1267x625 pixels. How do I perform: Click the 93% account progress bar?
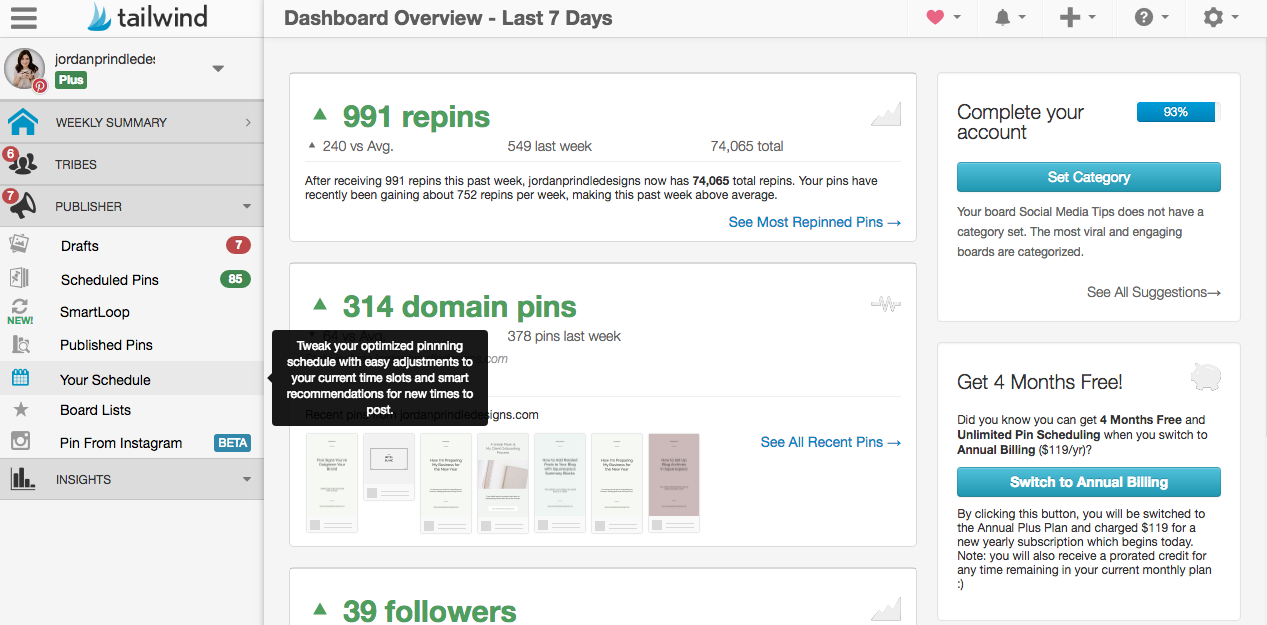1178,112
